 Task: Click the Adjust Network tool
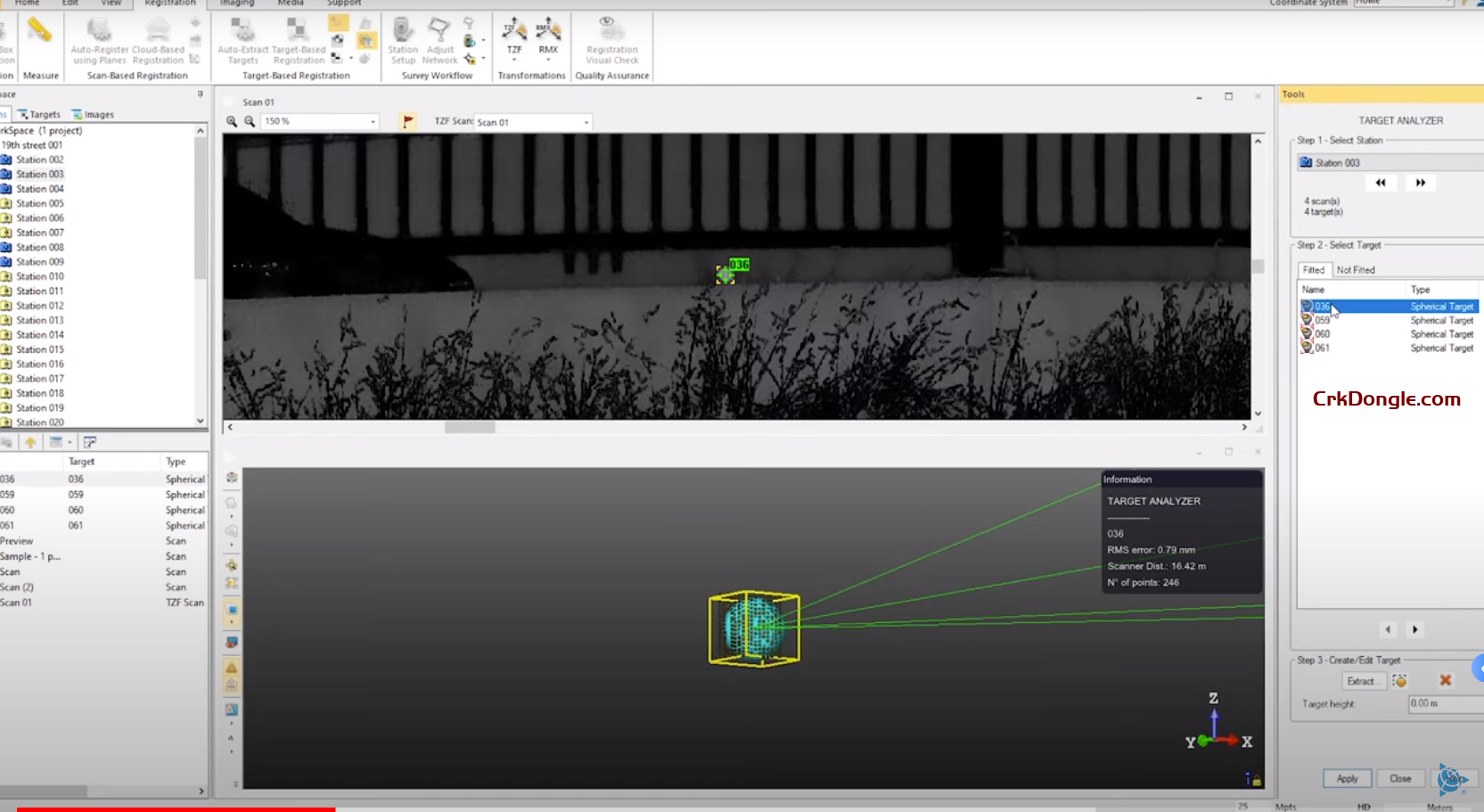coord(439,45)
